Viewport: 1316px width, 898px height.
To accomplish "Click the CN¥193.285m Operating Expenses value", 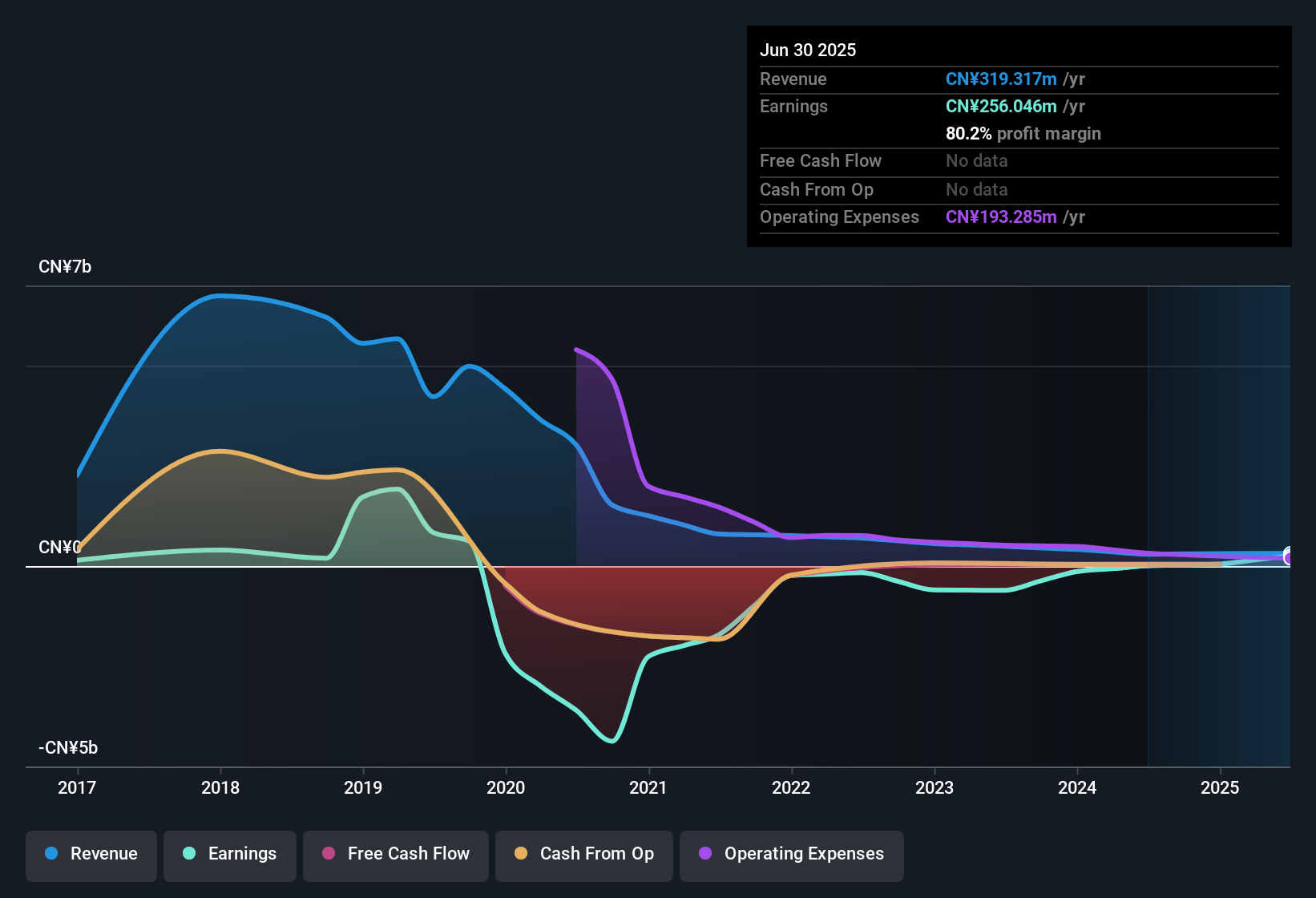I will (x=1001, y=216).
